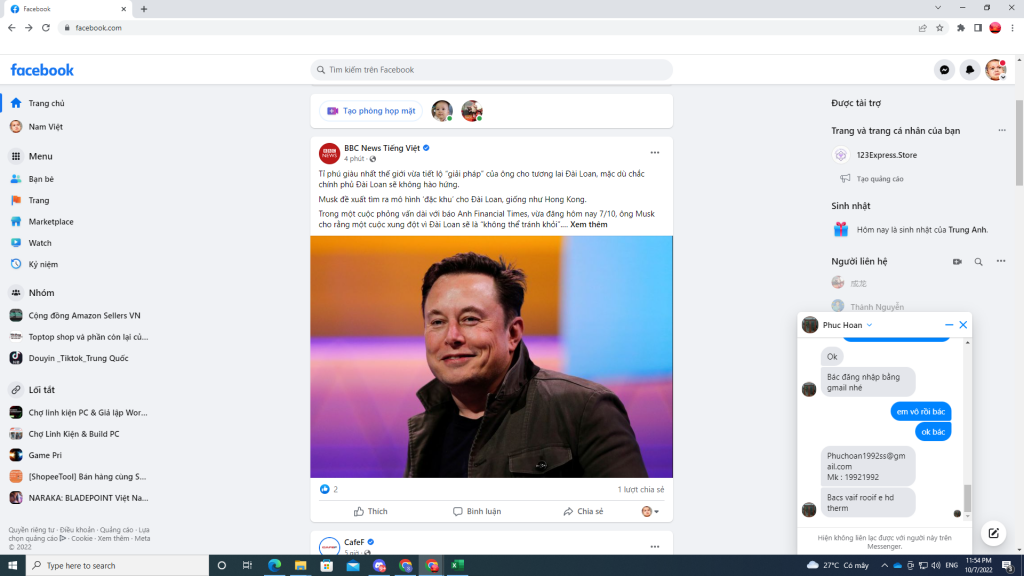Expand Phuc Hoan chat options dropdown

coord(869,325)
